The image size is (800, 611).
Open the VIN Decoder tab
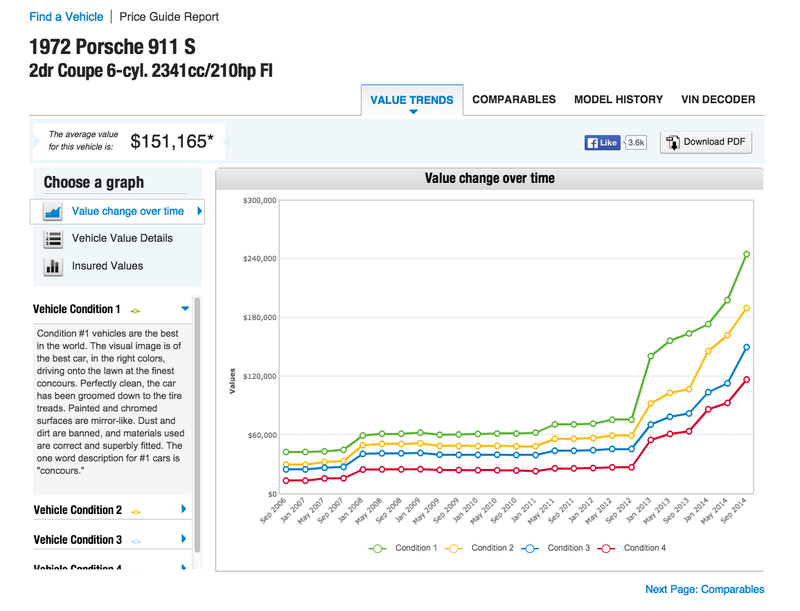click(718, 99)
